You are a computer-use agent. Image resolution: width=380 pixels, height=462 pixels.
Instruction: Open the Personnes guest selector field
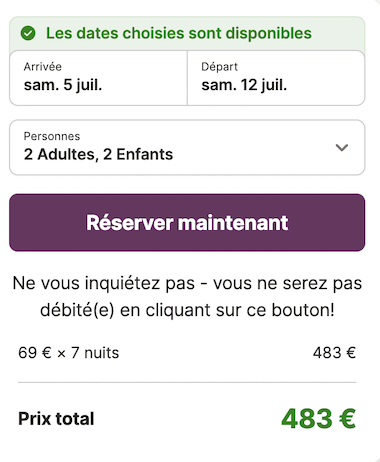coord(187,147)
